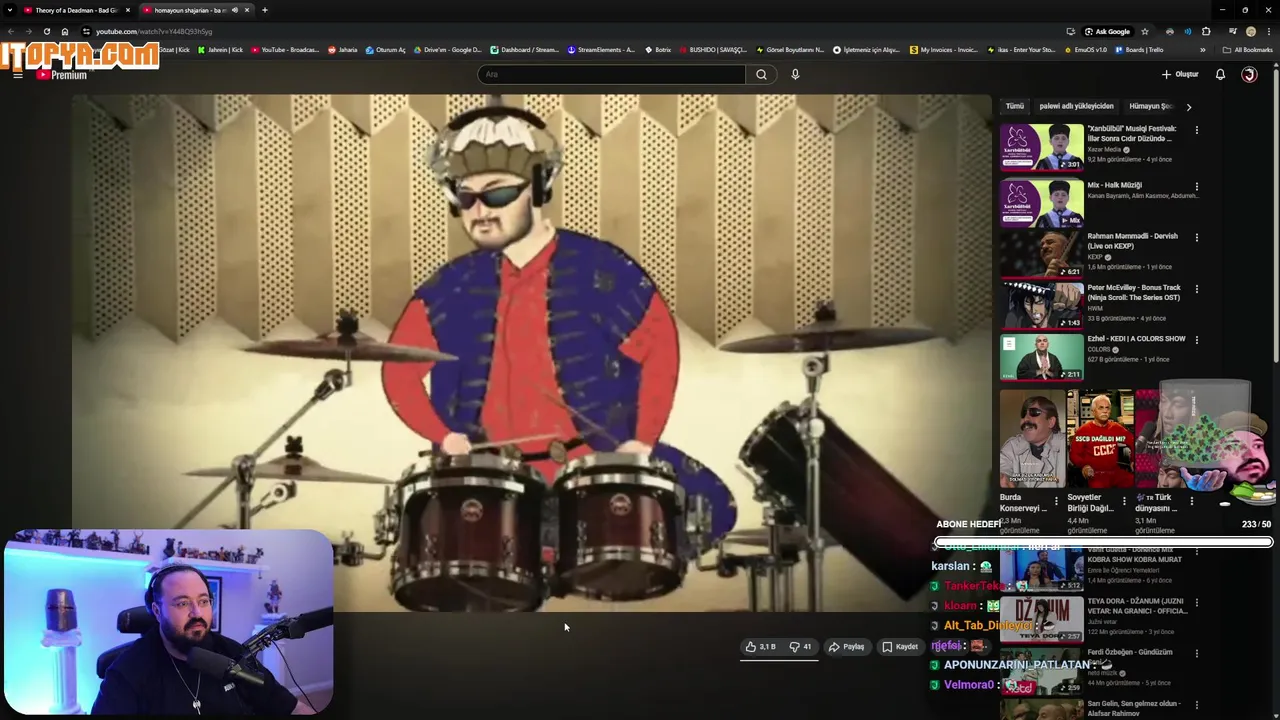Image resolution: width=1280 pixels, height=720 pixels.
Task: Start voice search with the microphone icon
Action: point(795,74)
